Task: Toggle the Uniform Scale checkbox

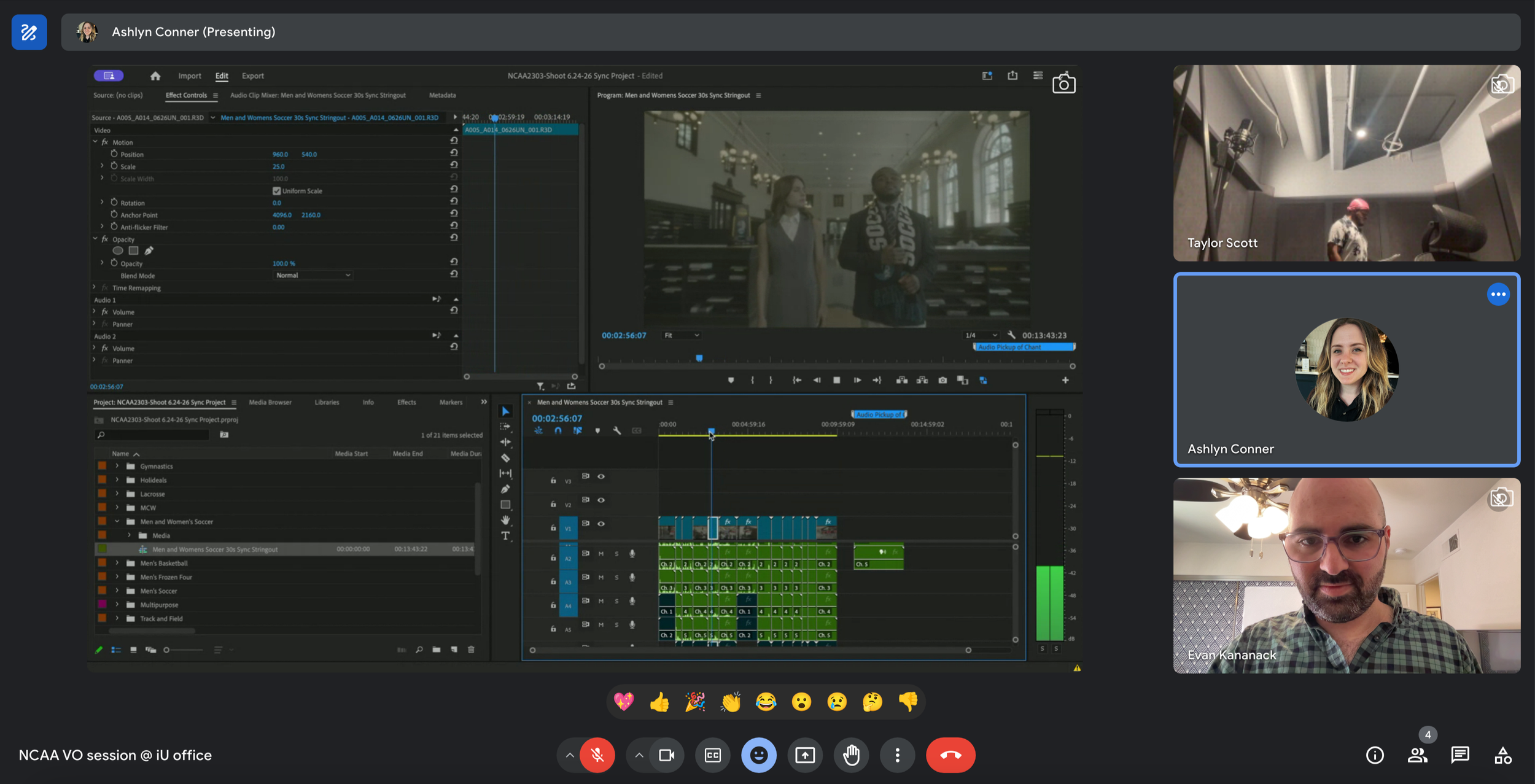Action: (x=276, y=191)
